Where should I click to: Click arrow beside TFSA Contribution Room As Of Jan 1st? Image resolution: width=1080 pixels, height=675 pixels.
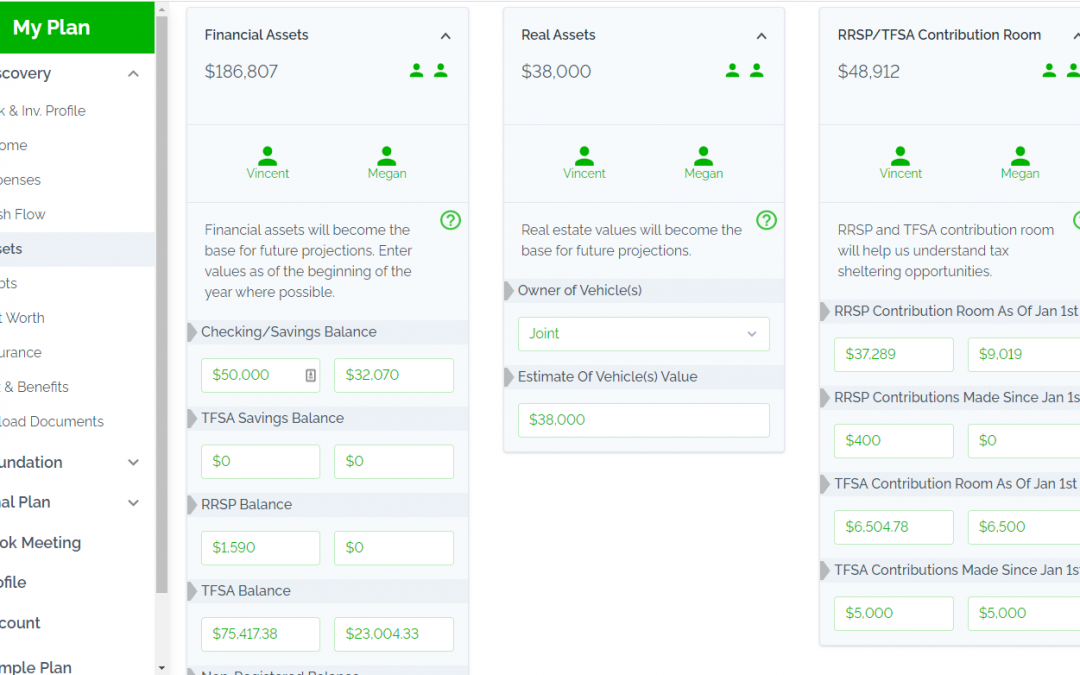(825, 484)
